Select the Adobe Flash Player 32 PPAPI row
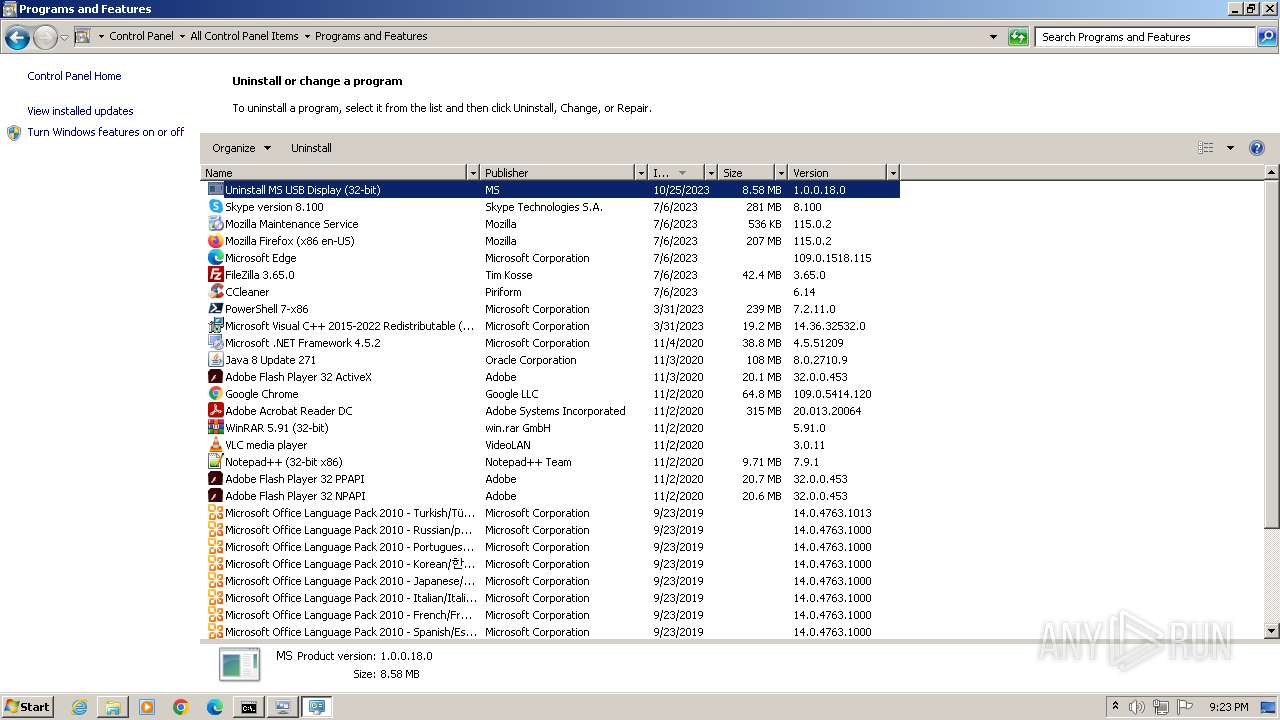The image size is (1280, 720). click(550, 479)
